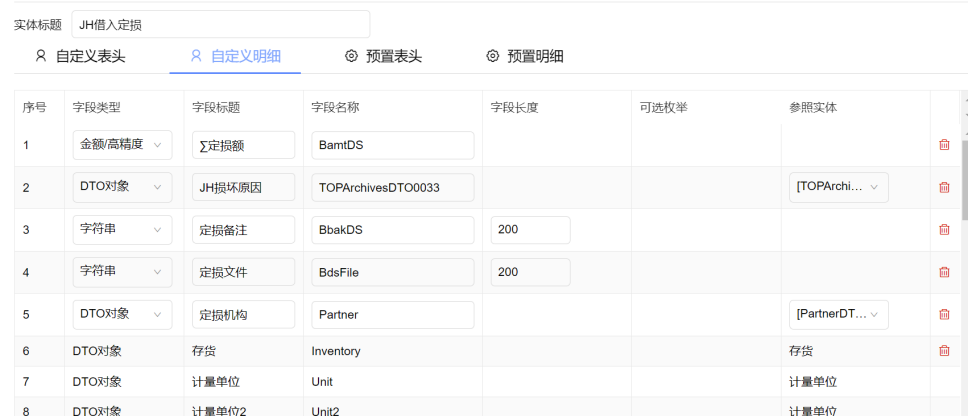Delete row 1 ∑定损额 with trash icon
Viewport: 969px width, 416px height.
pos(944,145)
